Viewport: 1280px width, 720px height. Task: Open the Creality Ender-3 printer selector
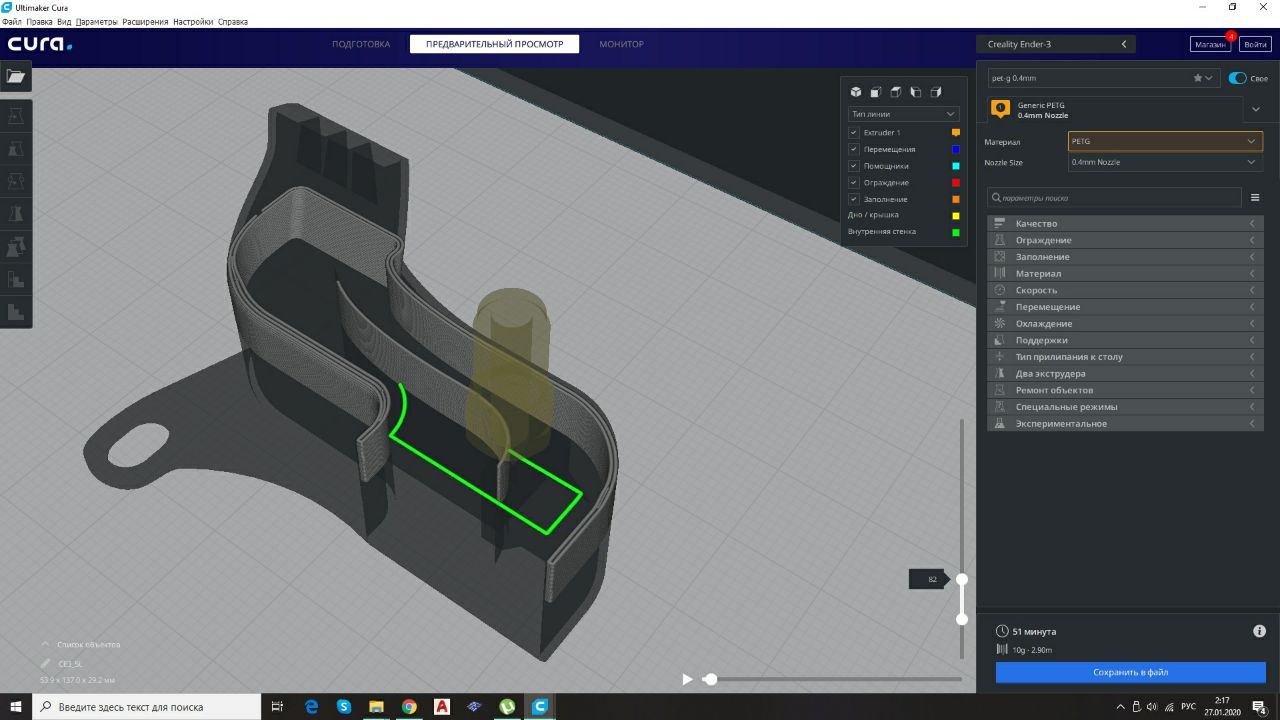click(1058, 44)
